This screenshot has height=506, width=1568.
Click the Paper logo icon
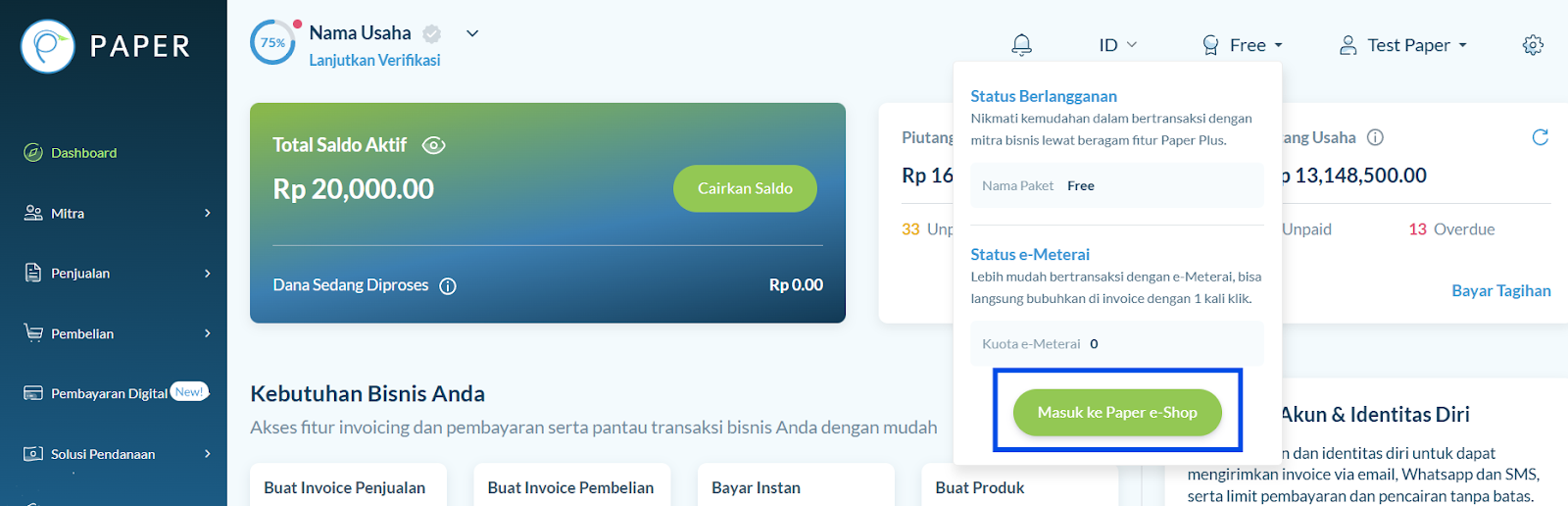coord(48,46)
